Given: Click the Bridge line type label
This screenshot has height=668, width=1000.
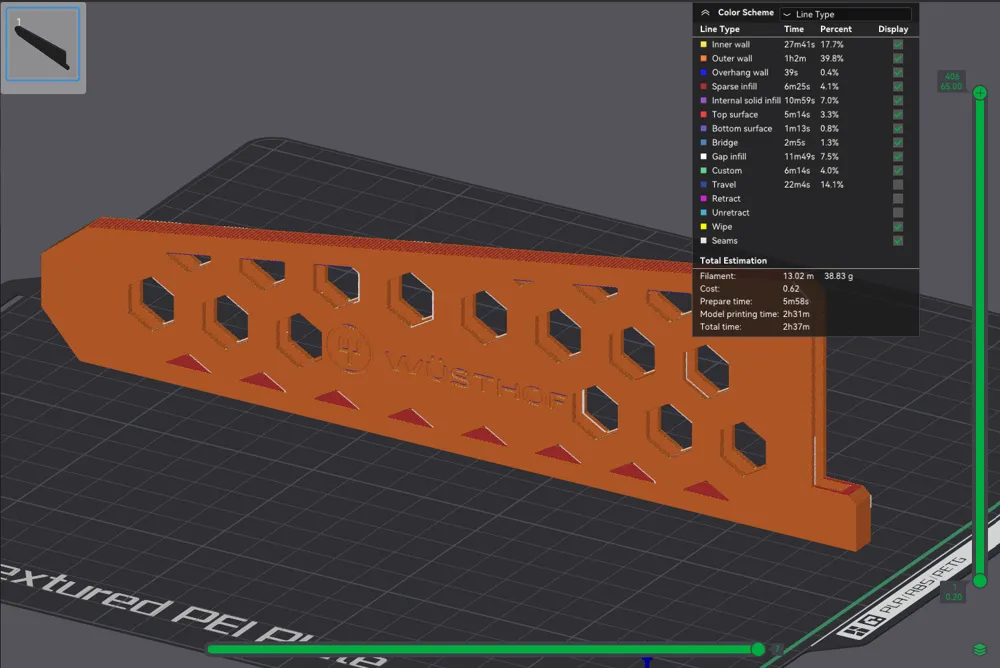Looking at the screenshot, I should coord(725,143).
